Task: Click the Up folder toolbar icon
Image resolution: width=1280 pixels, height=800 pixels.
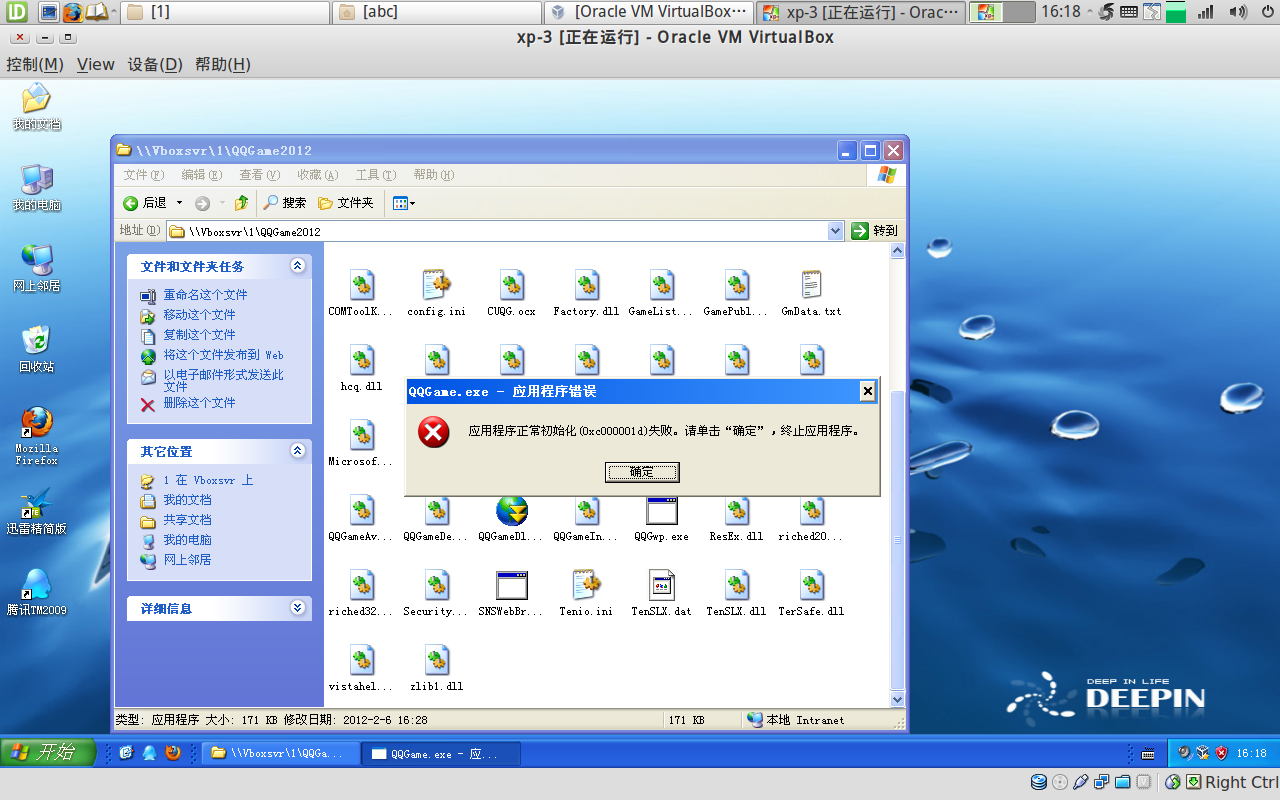Action: 241,203
